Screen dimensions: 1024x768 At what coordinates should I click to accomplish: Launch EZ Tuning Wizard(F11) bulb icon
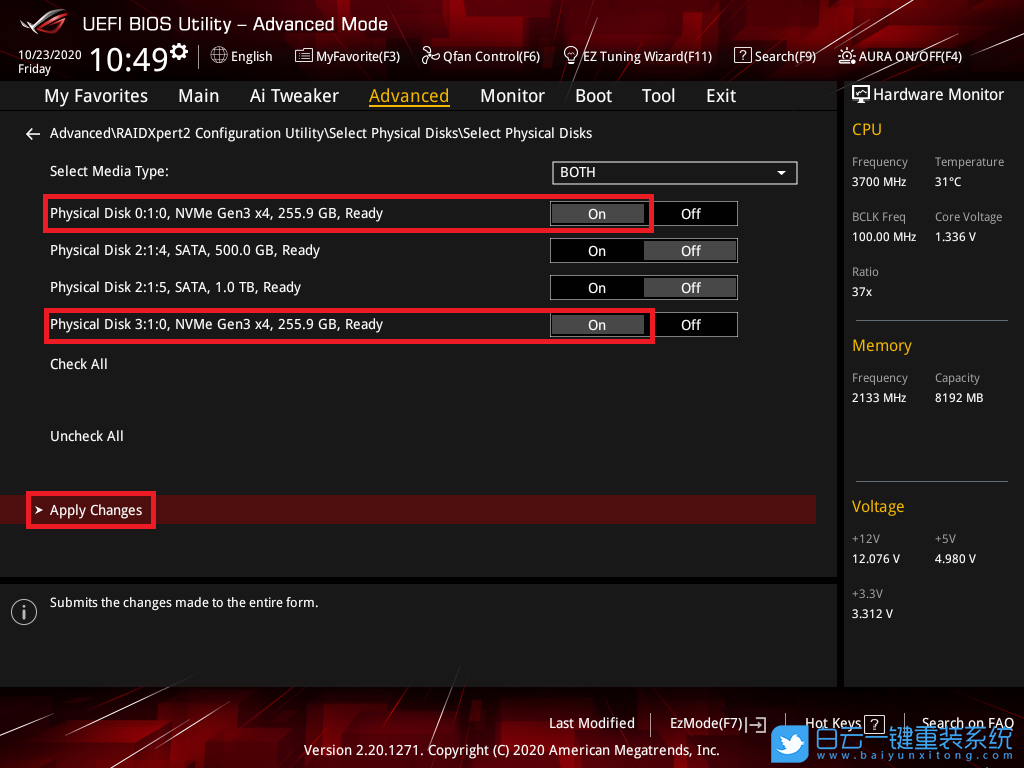(x=571, y=55)
